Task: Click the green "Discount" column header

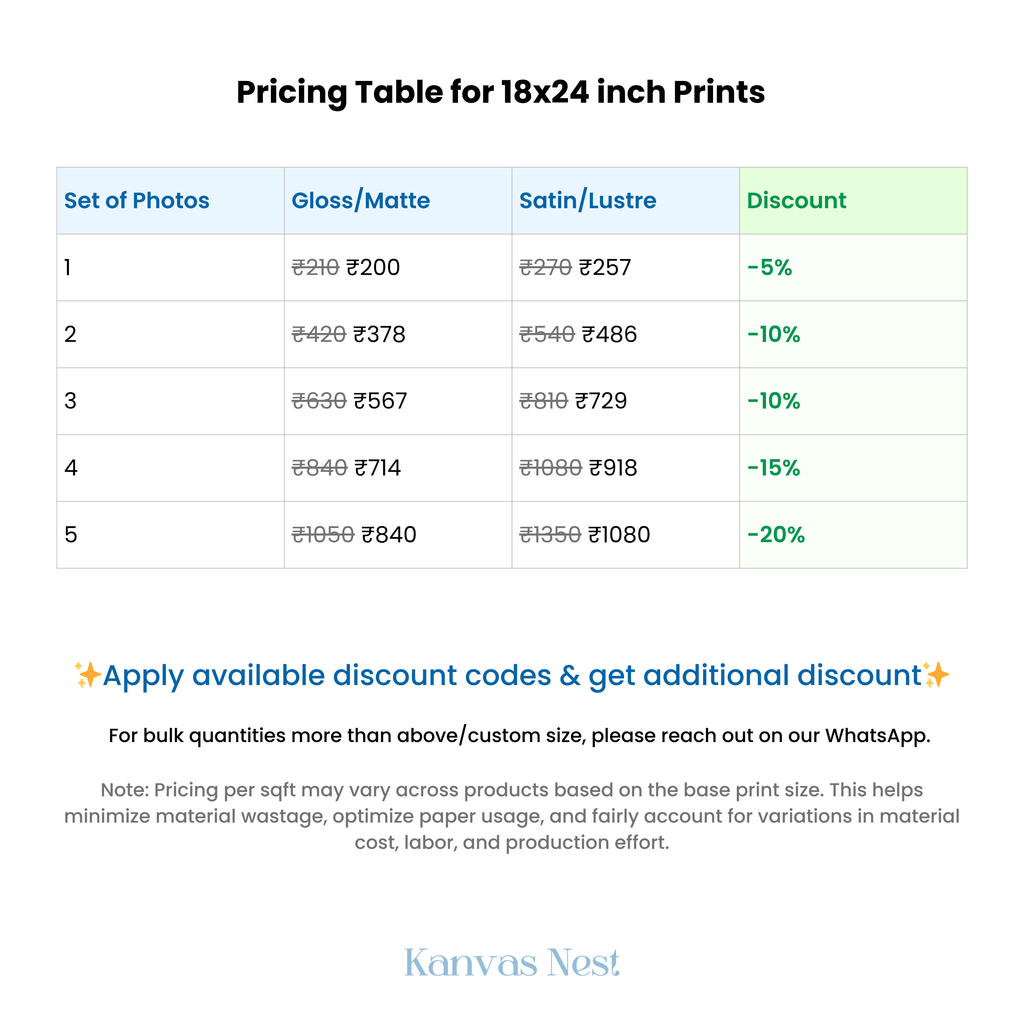Action: pos(797,200)
